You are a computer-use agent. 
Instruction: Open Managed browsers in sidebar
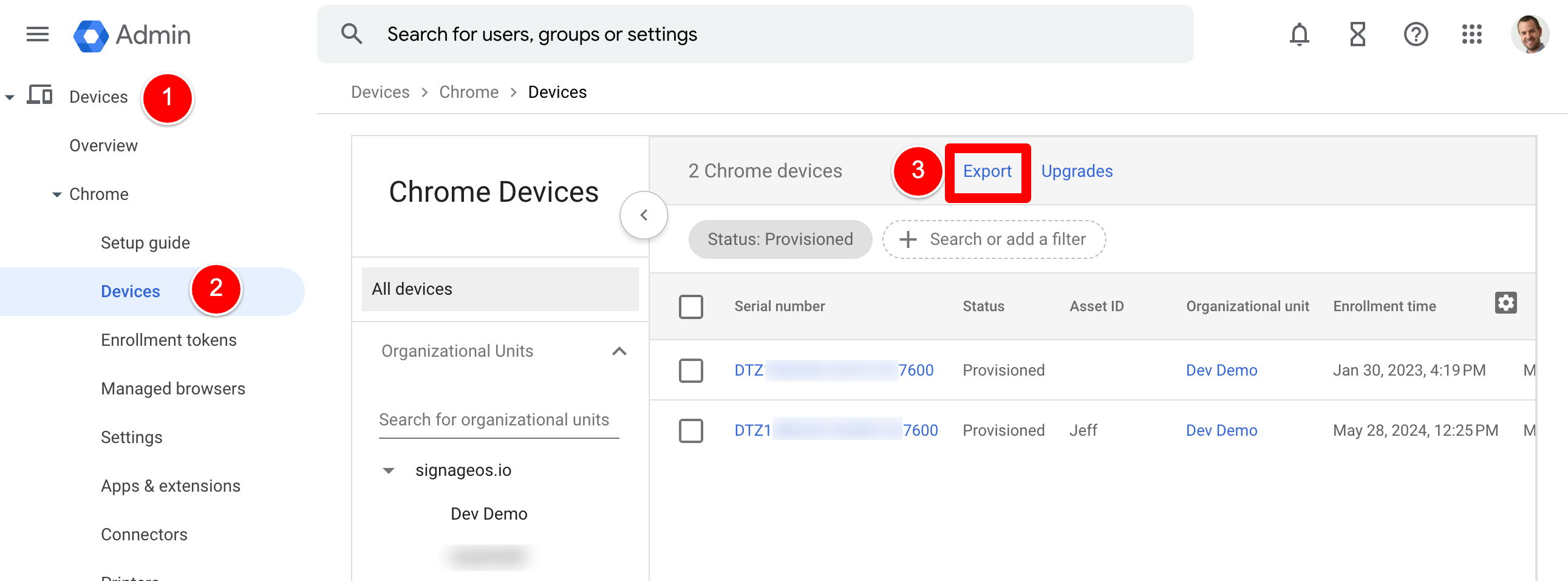pyautogui.click(x=172, y=388)
